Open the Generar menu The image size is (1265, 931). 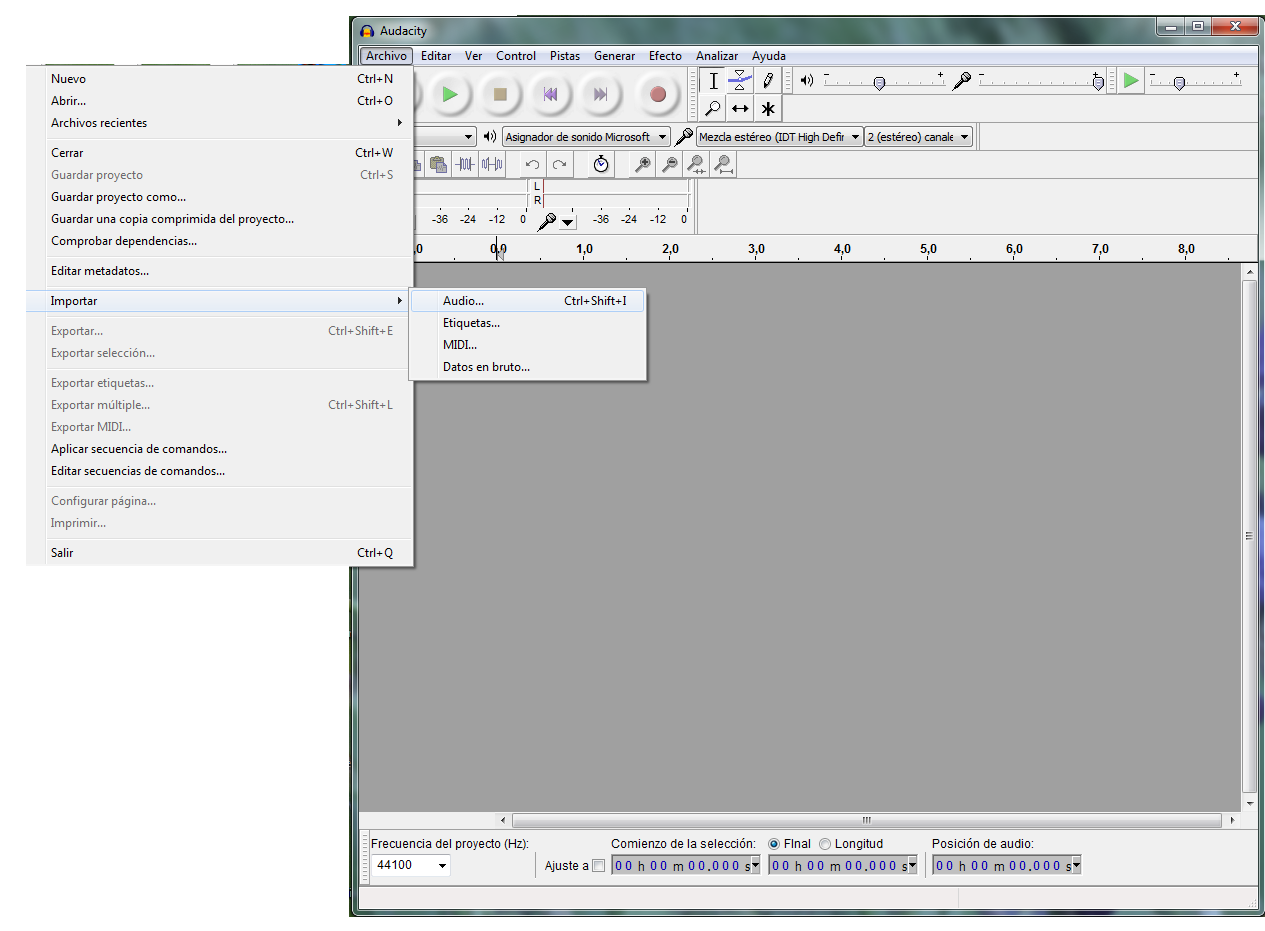pyautogui.click(x=614, y=56)
